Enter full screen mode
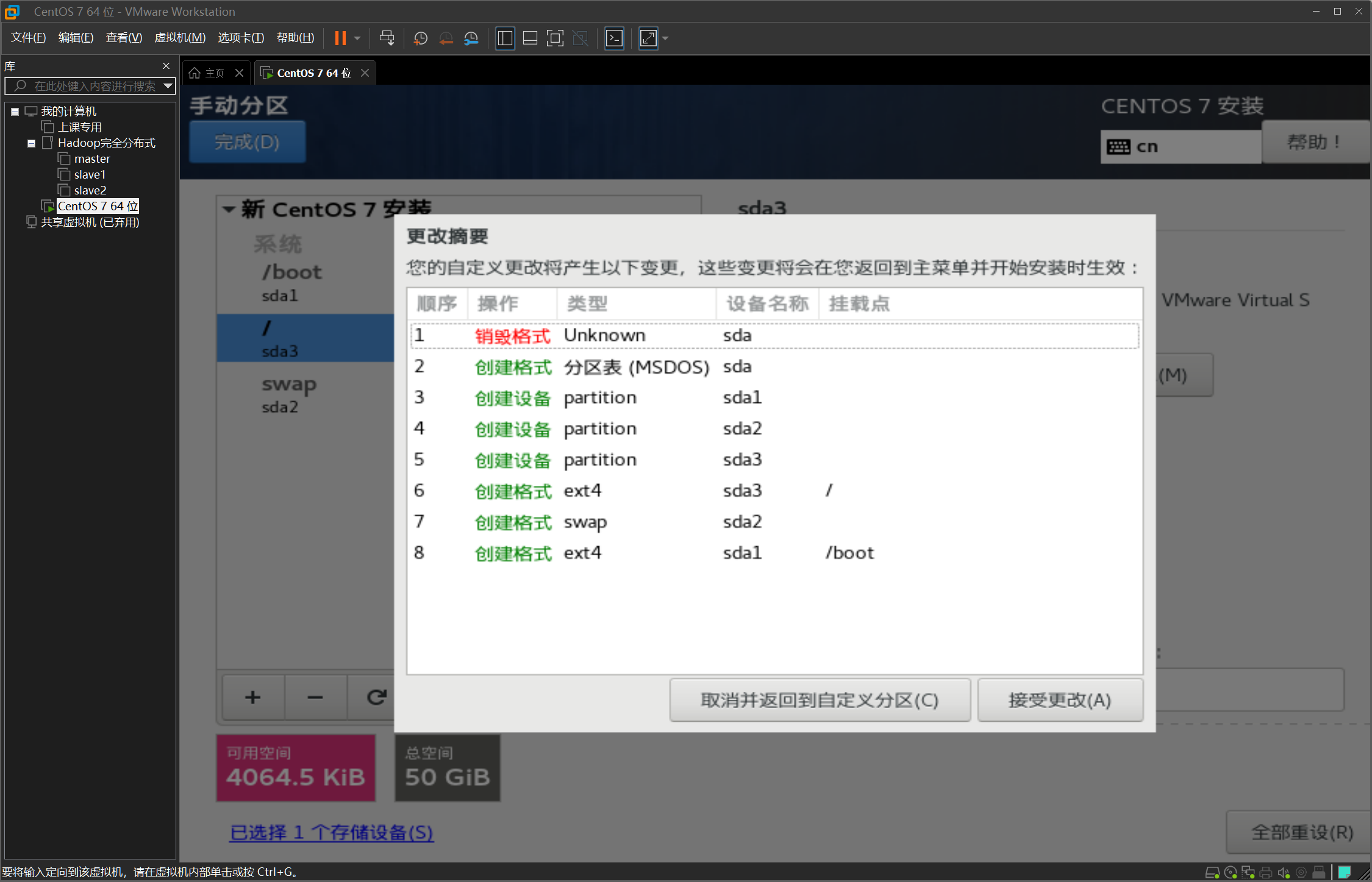This screenshot has width=1372, height=882. (x=555, y=38)
